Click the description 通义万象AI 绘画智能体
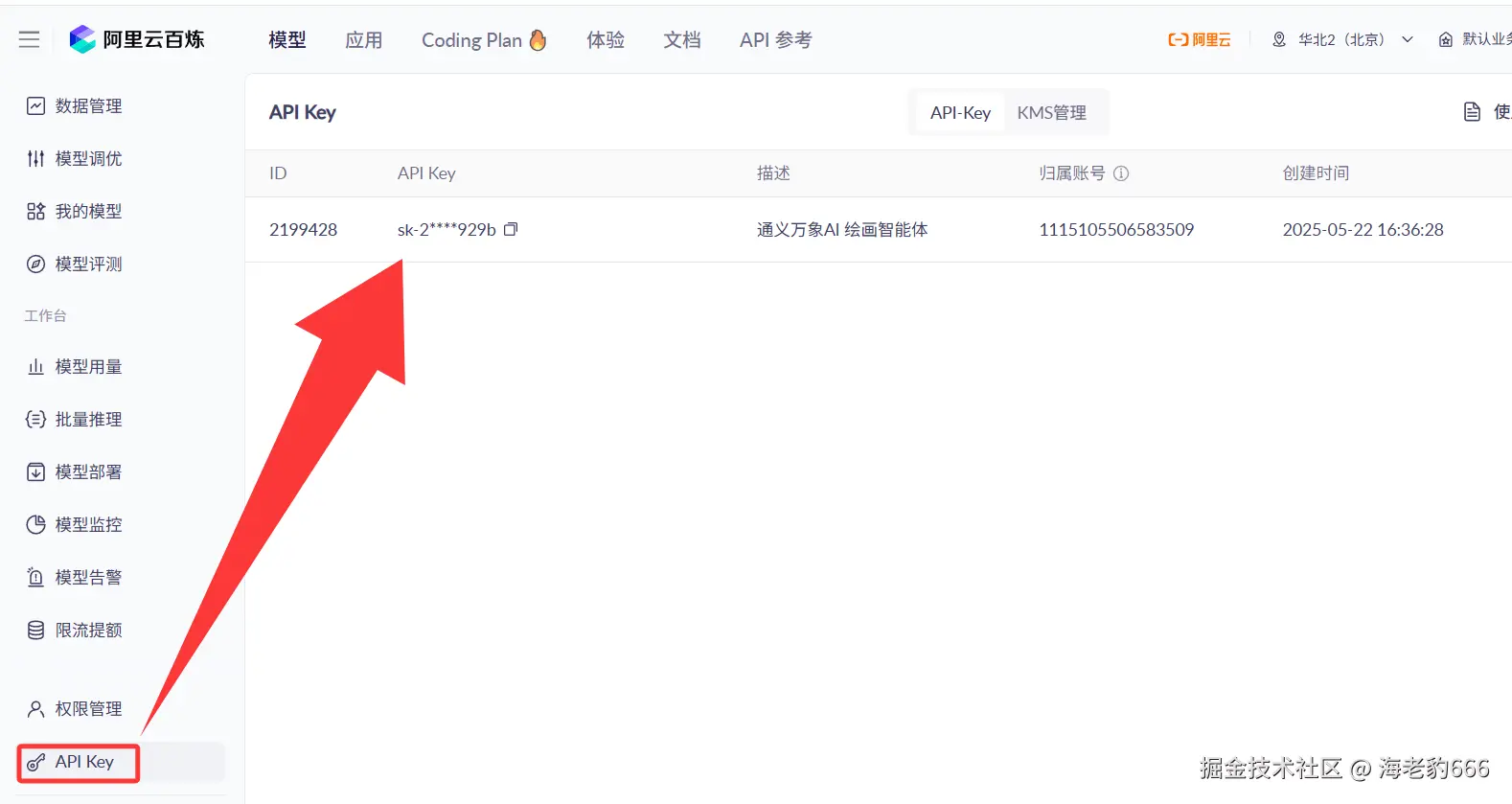 coord(842,229)
